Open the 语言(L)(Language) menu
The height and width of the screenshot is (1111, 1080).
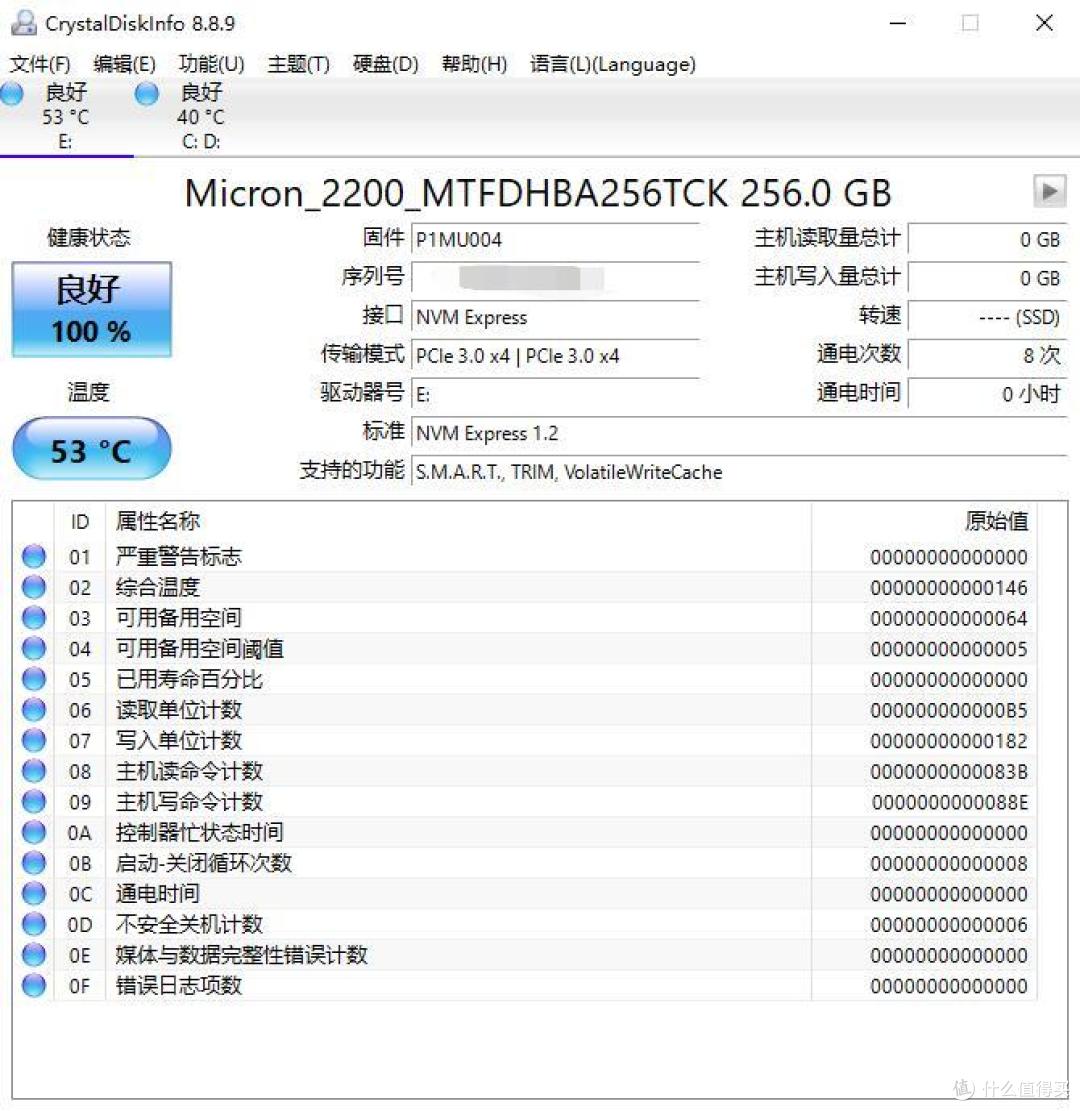point(612,64)
